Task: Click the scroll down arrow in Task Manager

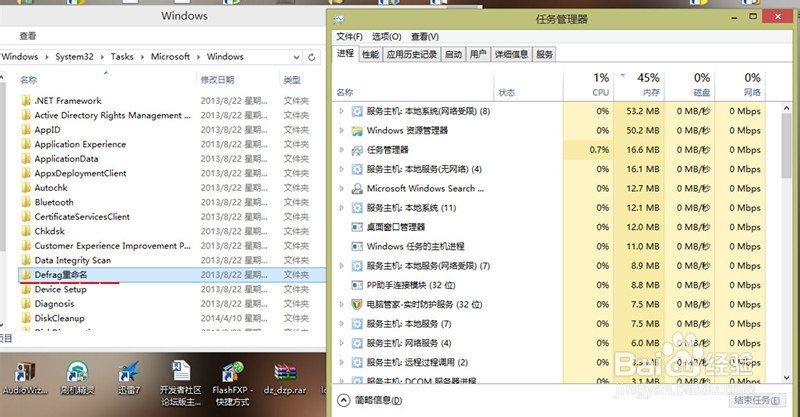Action: click(x=786, y=378)
